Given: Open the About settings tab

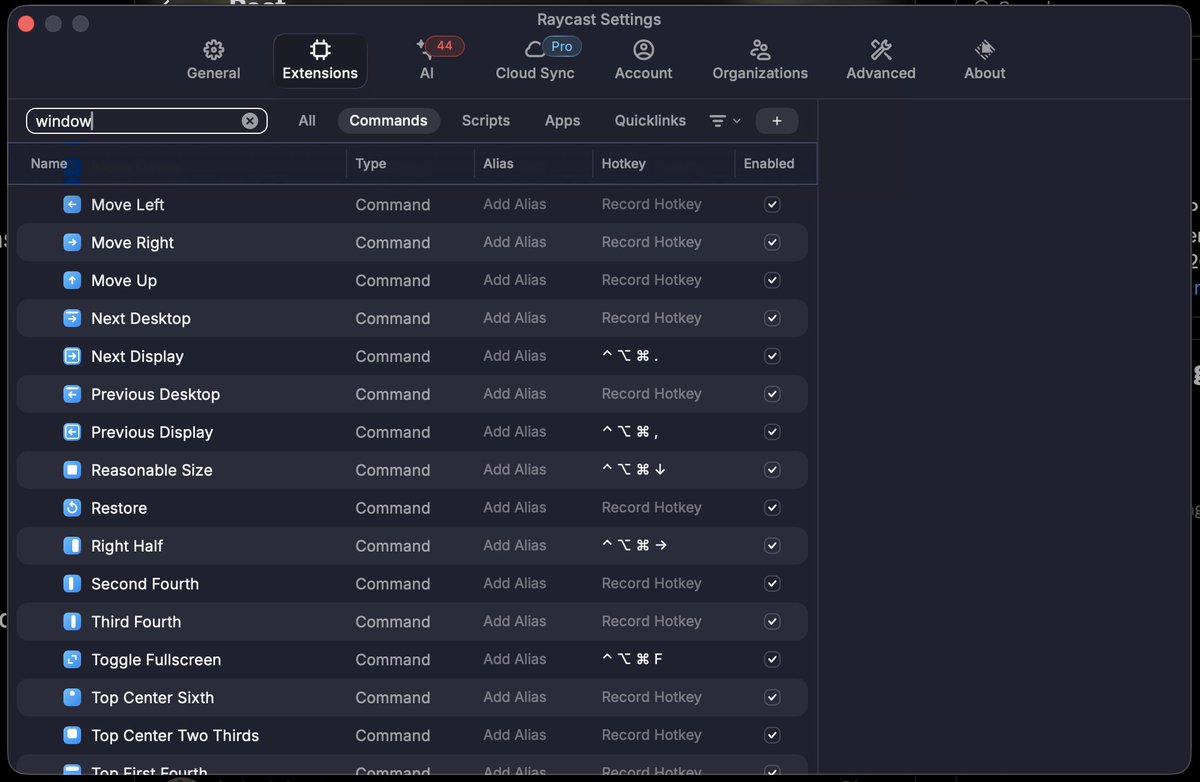Looking at the screenshot, I should pyautogui.click(x=985, y=61).
